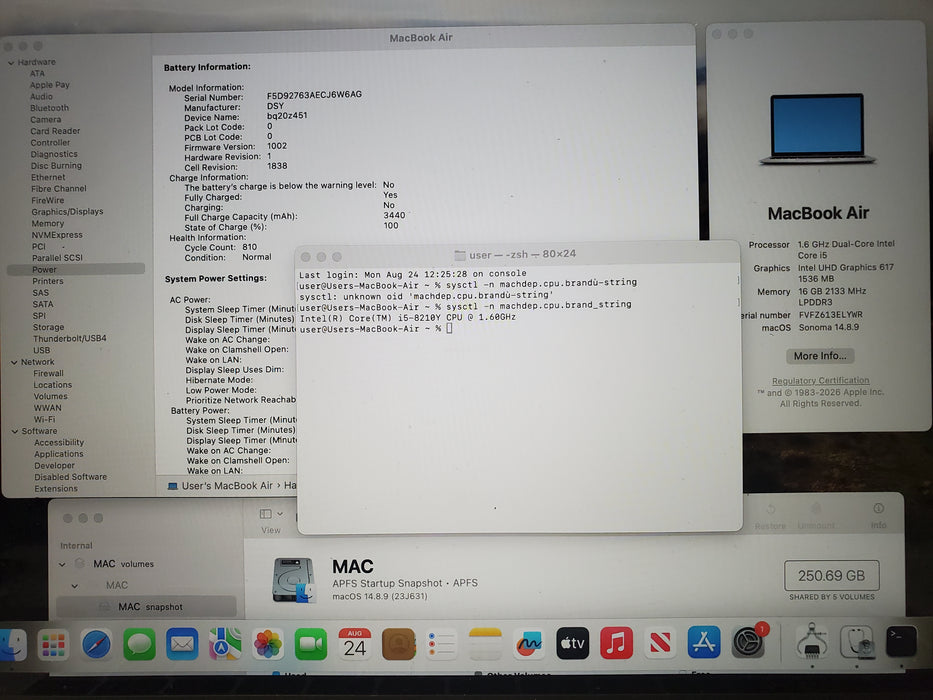Open Maps from the Dock

tap(225, 645)
